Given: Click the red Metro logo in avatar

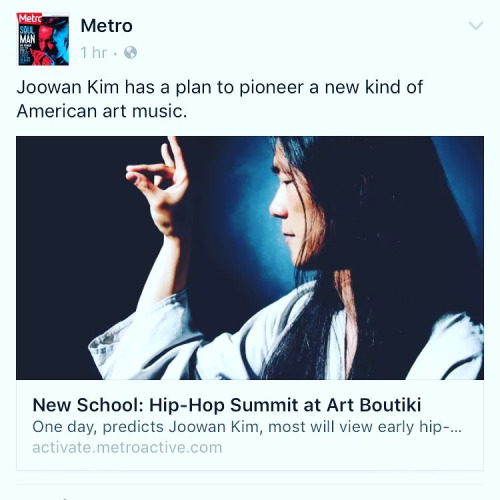Looking at the screenshot, I should point(29,19).
